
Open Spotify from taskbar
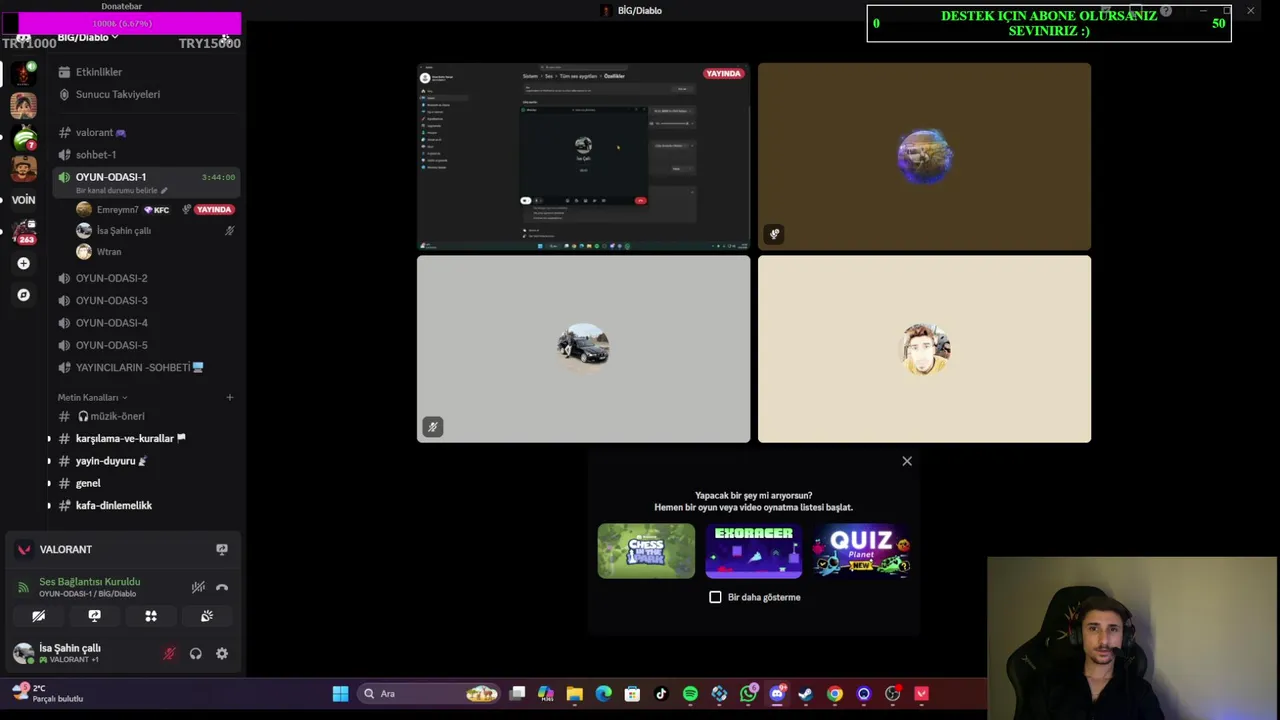click(690, 694)
